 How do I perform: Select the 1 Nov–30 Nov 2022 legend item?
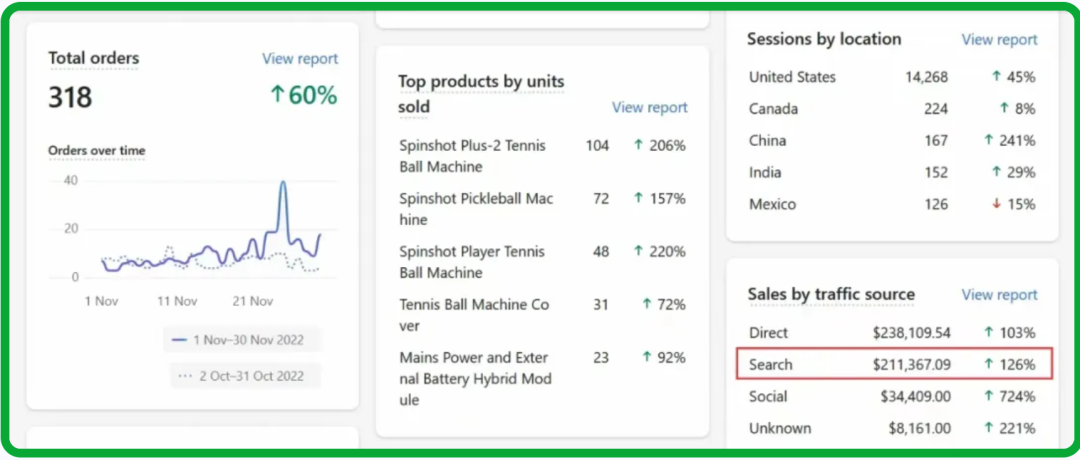[x=239, y=340]
